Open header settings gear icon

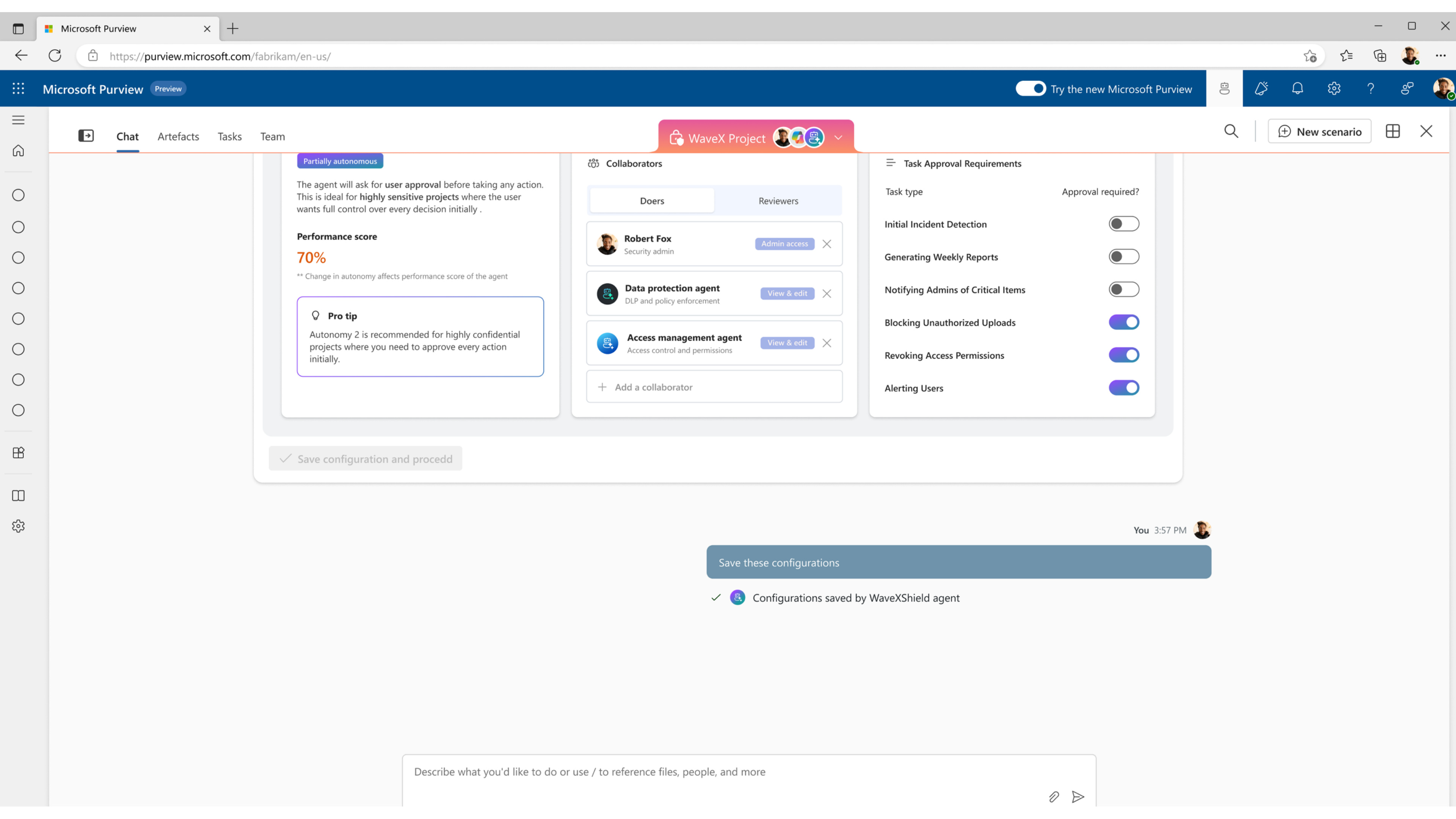(x=1334, y=89)
